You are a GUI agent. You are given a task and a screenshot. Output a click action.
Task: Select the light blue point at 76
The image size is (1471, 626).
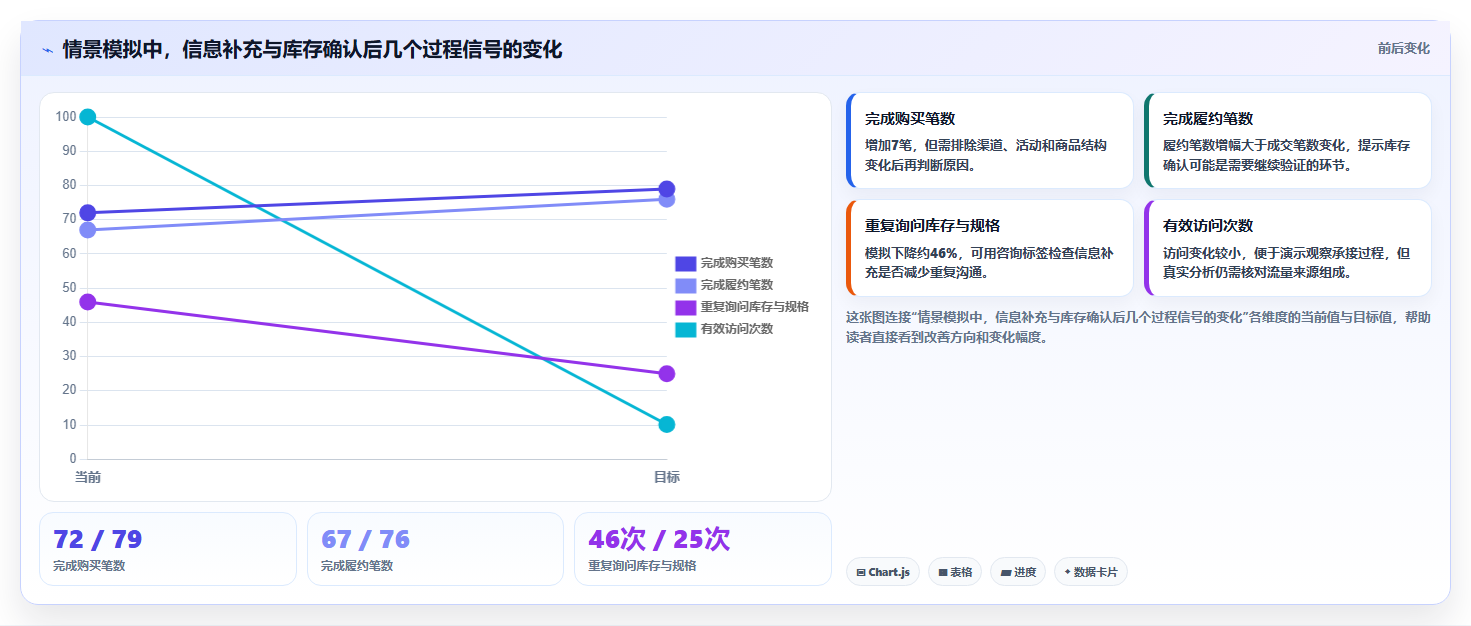[667, 200]
